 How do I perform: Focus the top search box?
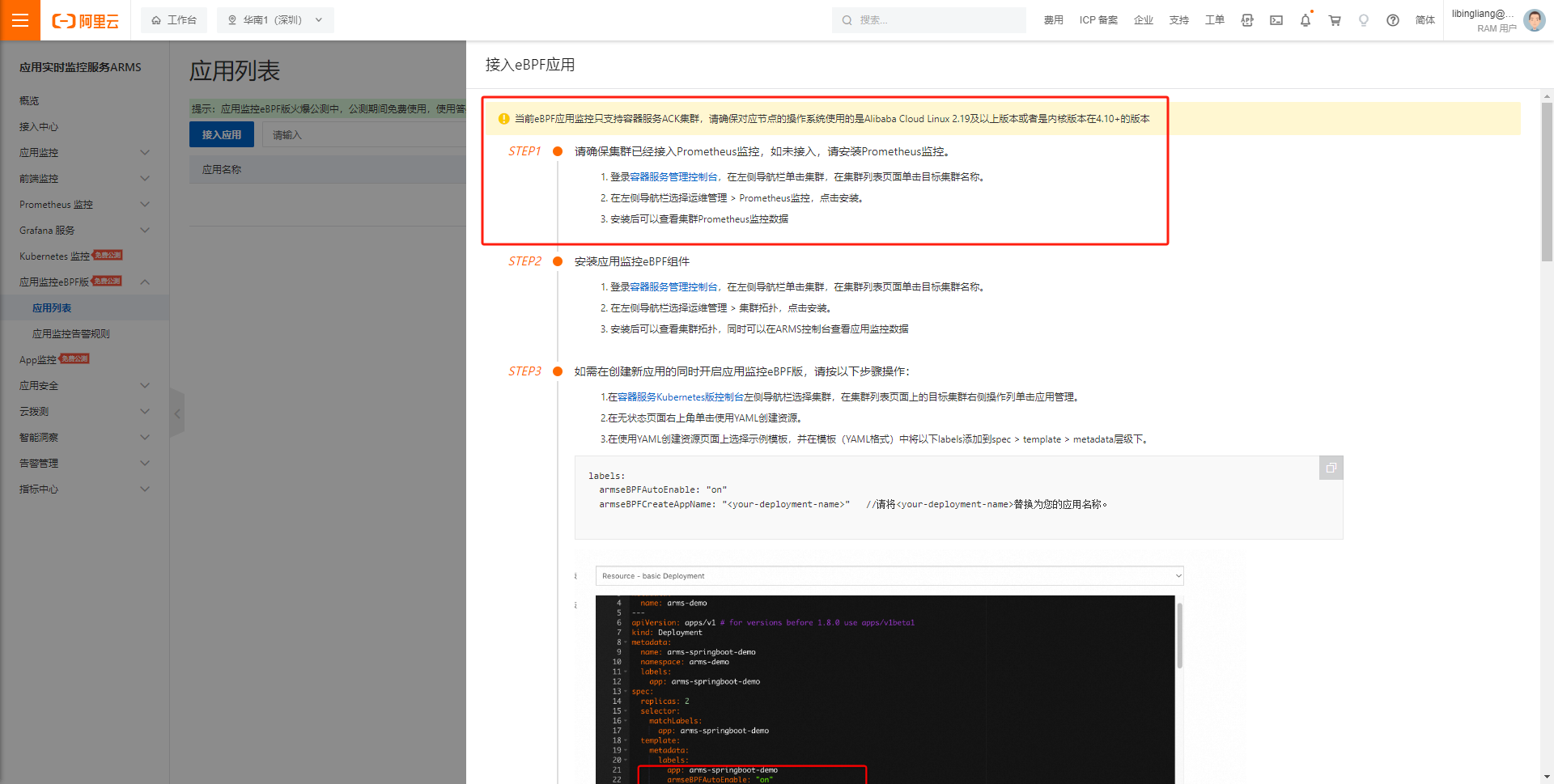(928, 20)
